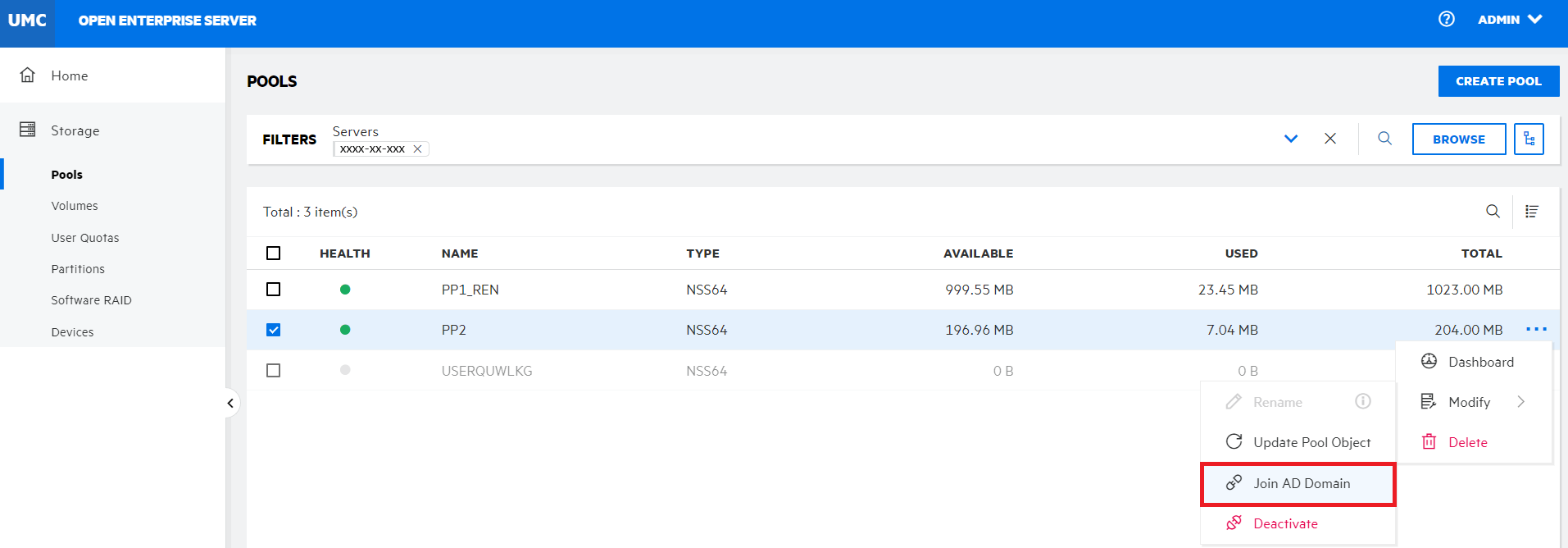The image size is (1568, 548).
Task: Click the BROWSE button
Action: (1458, 139)
